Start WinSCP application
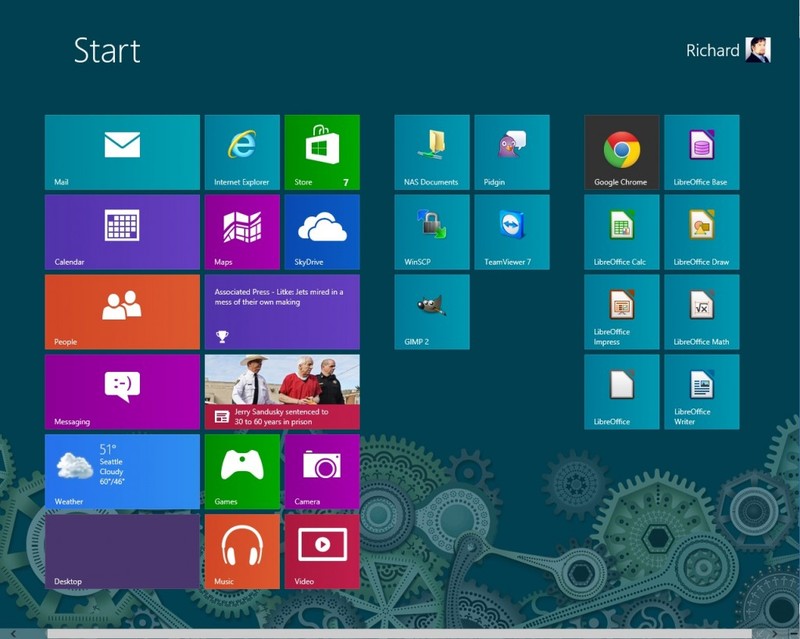The width and height of the screenshot is (800, 639). (x=431, y=231)
